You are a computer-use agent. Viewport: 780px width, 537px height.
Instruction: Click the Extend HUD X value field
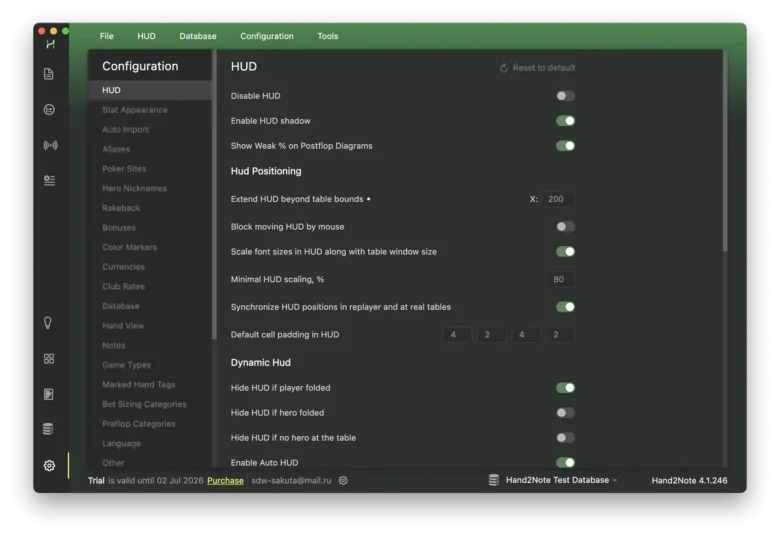557,199
